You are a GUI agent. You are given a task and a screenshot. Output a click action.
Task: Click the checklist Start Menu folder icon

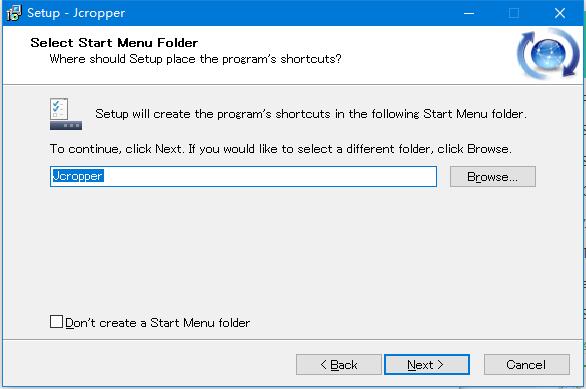[66, 114]
